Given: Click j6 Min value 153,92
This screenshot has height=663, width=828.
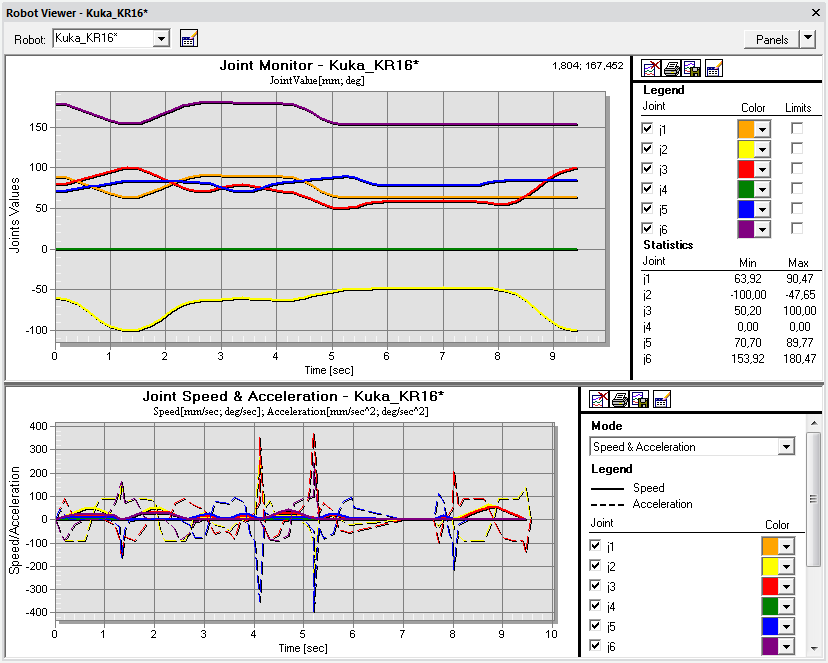Looking at the screenshot, I should [748, 358].
